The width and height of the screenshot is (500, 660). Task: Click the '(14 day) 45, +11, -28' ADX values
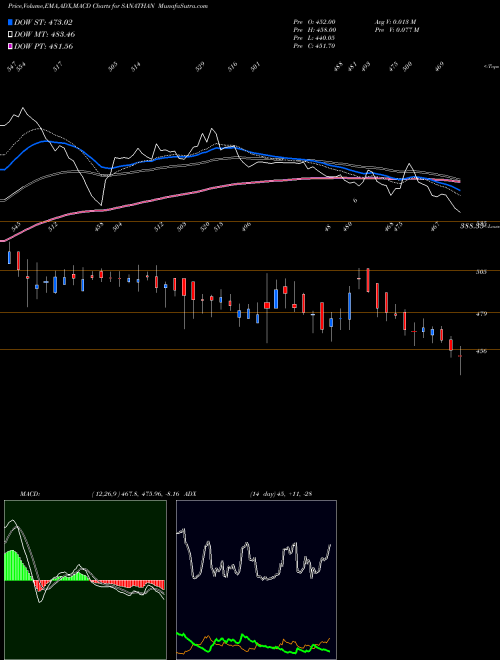[x=280, y=494]
